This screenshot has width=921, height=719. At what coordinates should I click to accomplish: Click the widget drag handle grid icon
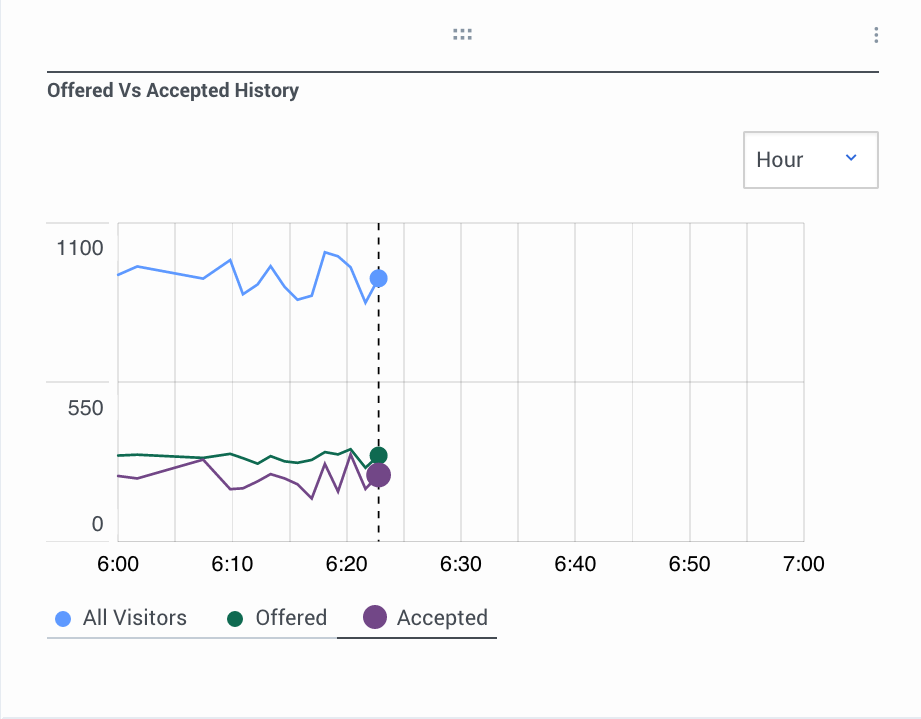coord(461,35)
